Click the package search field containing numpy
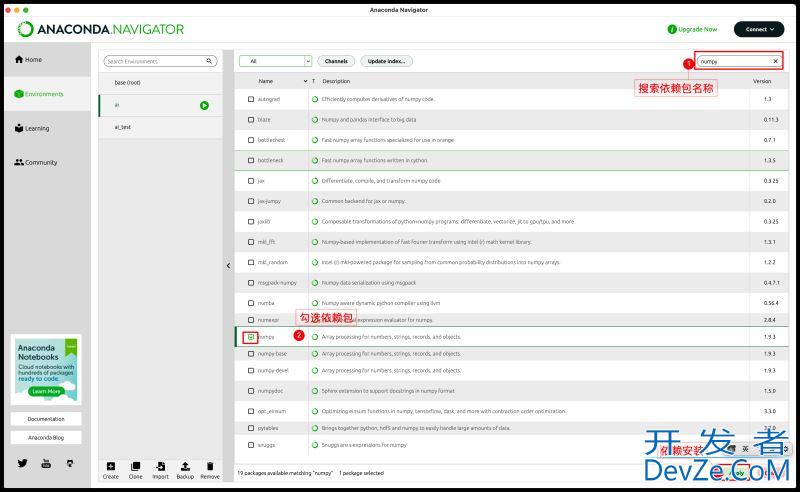 click(739, 61)
